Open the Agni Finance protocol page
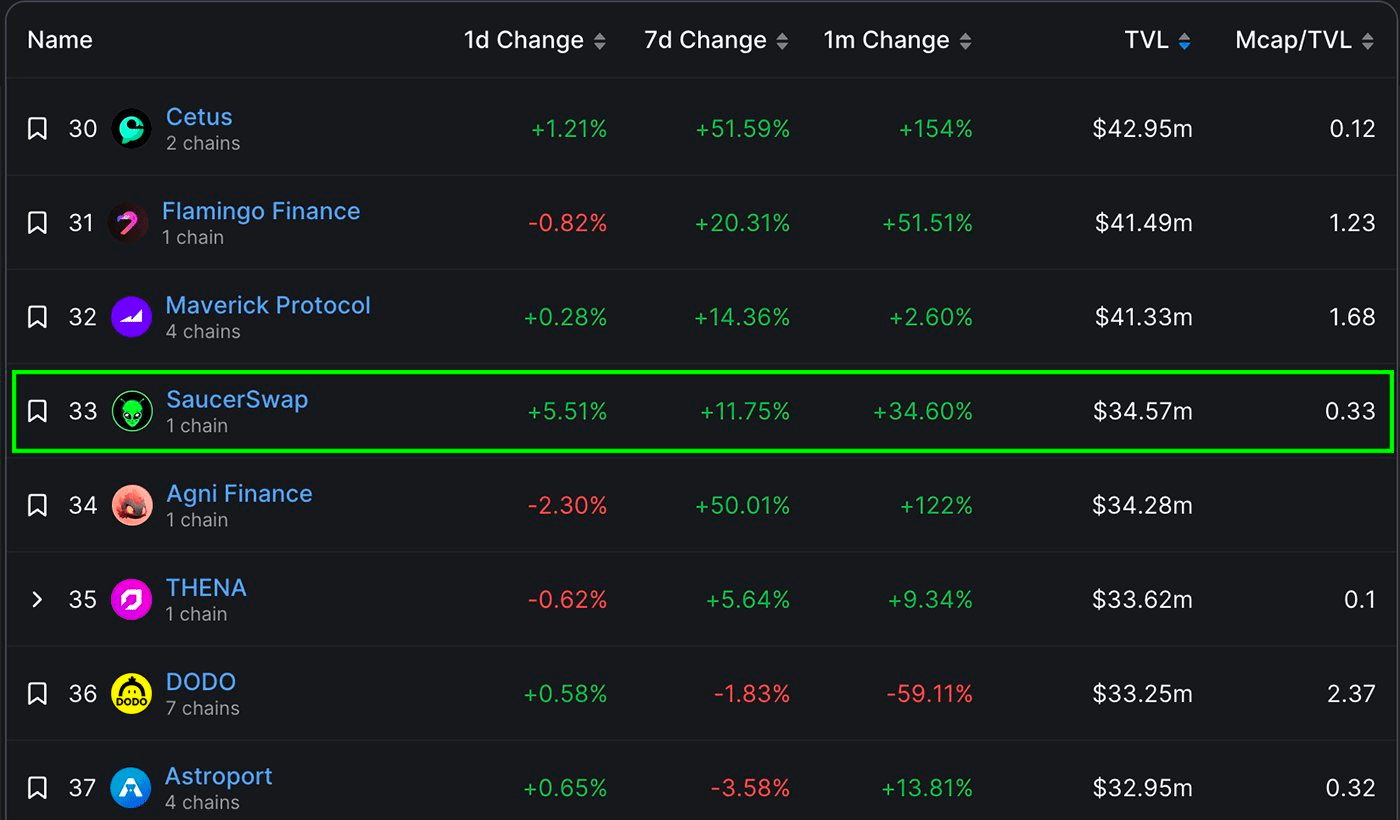This screenshot has height=820, width=1400. [x=239, y=493]
